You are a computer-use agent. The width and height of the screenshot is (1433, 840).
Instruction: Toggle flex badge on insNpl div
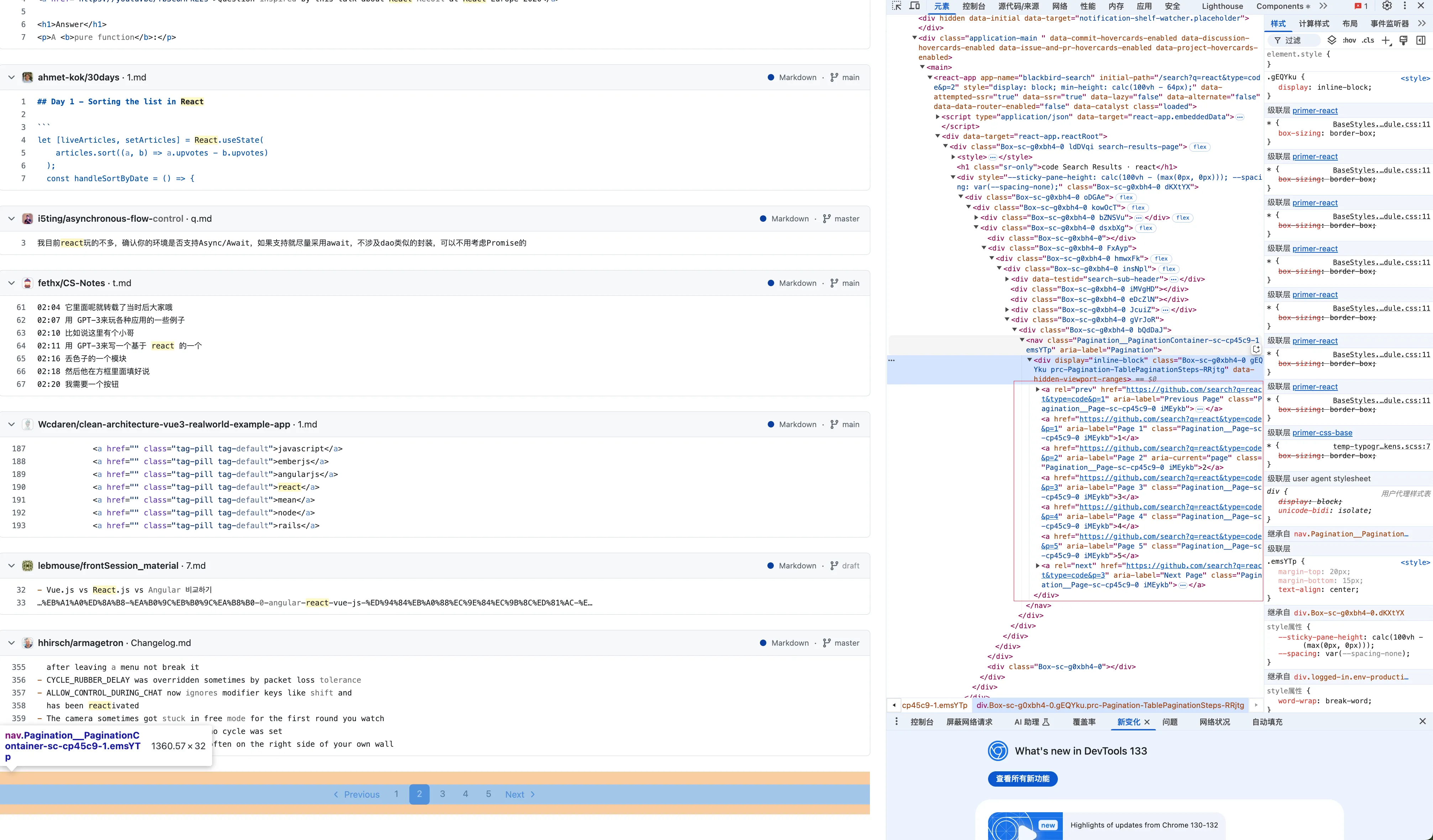click(x=1169, y=269)
